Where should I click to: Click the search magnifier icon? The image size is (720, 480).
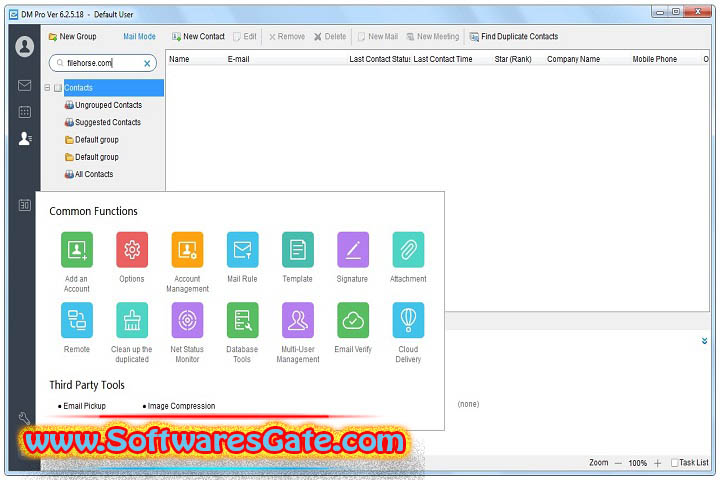pyautogui.click(x=60, y=63)
